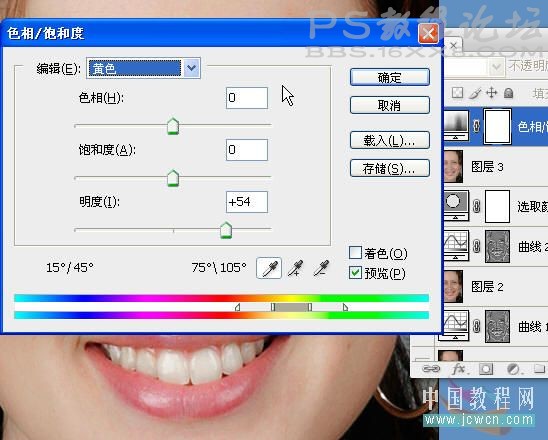Close the hue/saturation dialog
This screenshot has height=440, width=548.
[x=428, y=34]
